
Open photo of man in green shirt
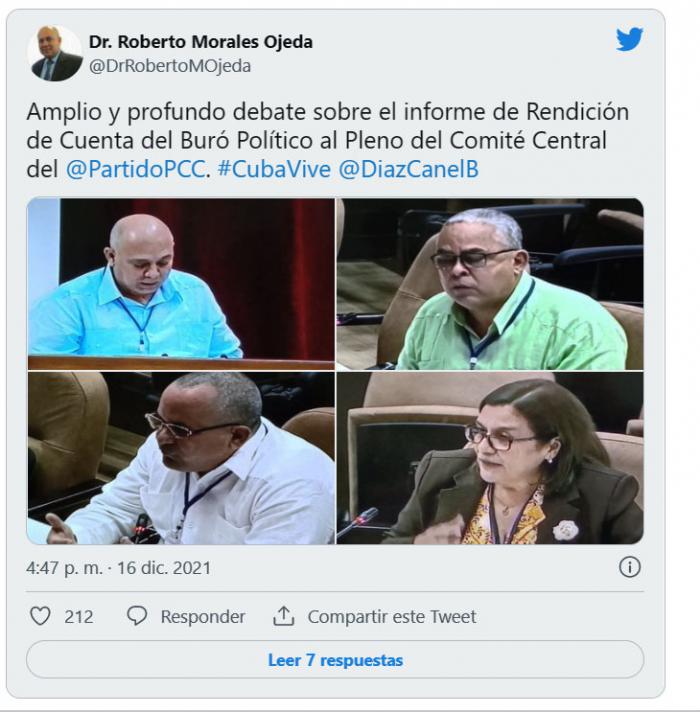tap(490, 284)
